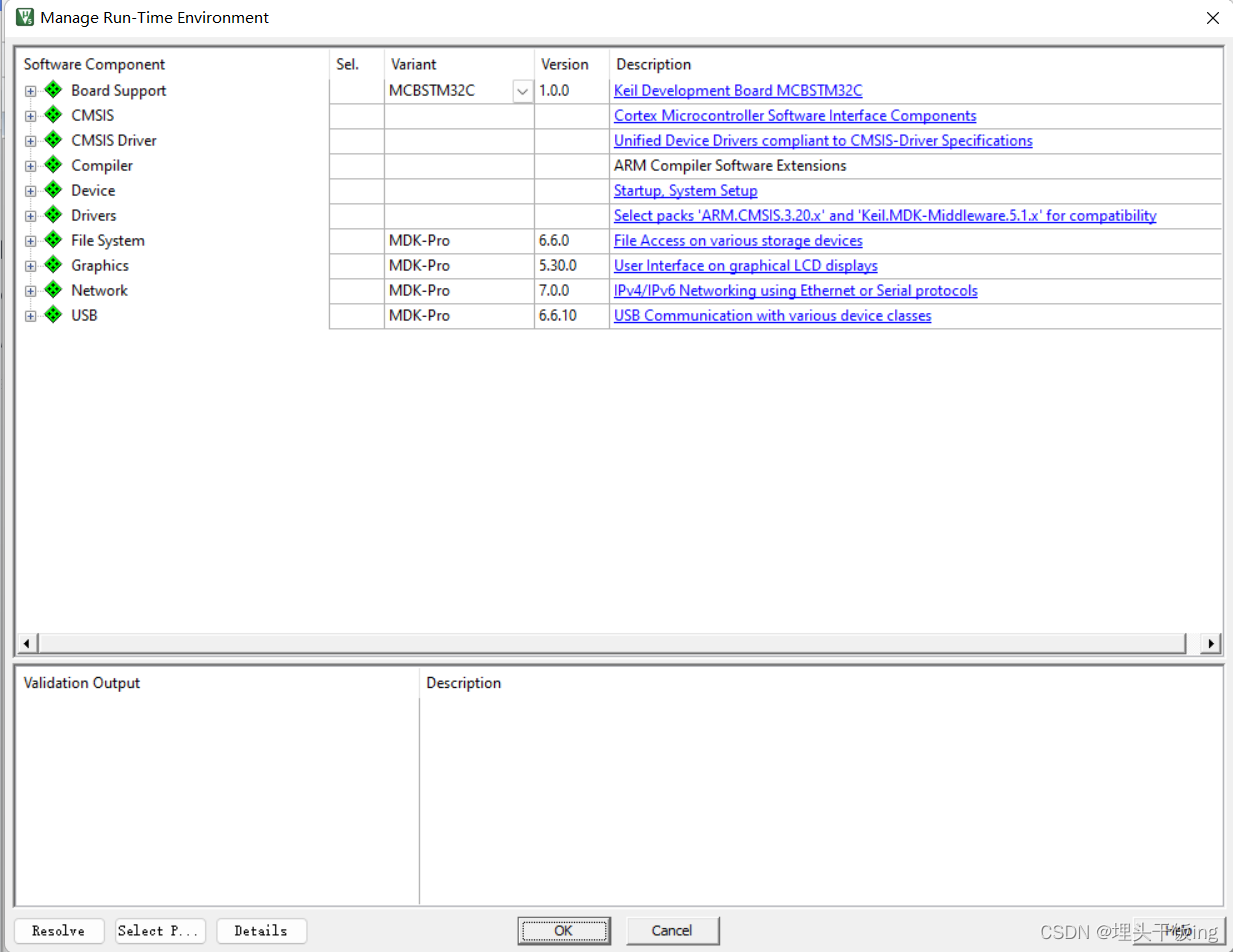Expand the Compiler tree node
This screenshot has width=1233, height=952.
[x=31, y=166]
